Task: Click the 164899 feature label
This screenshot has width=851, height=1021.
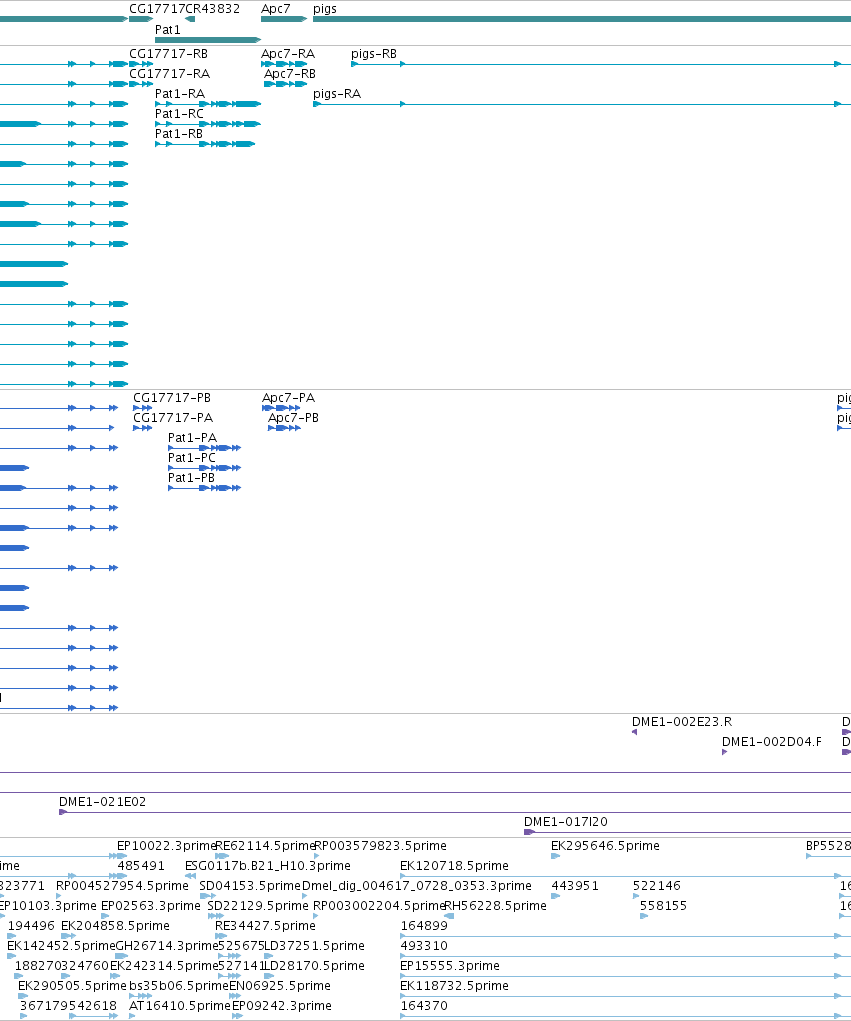Action: 424,926
